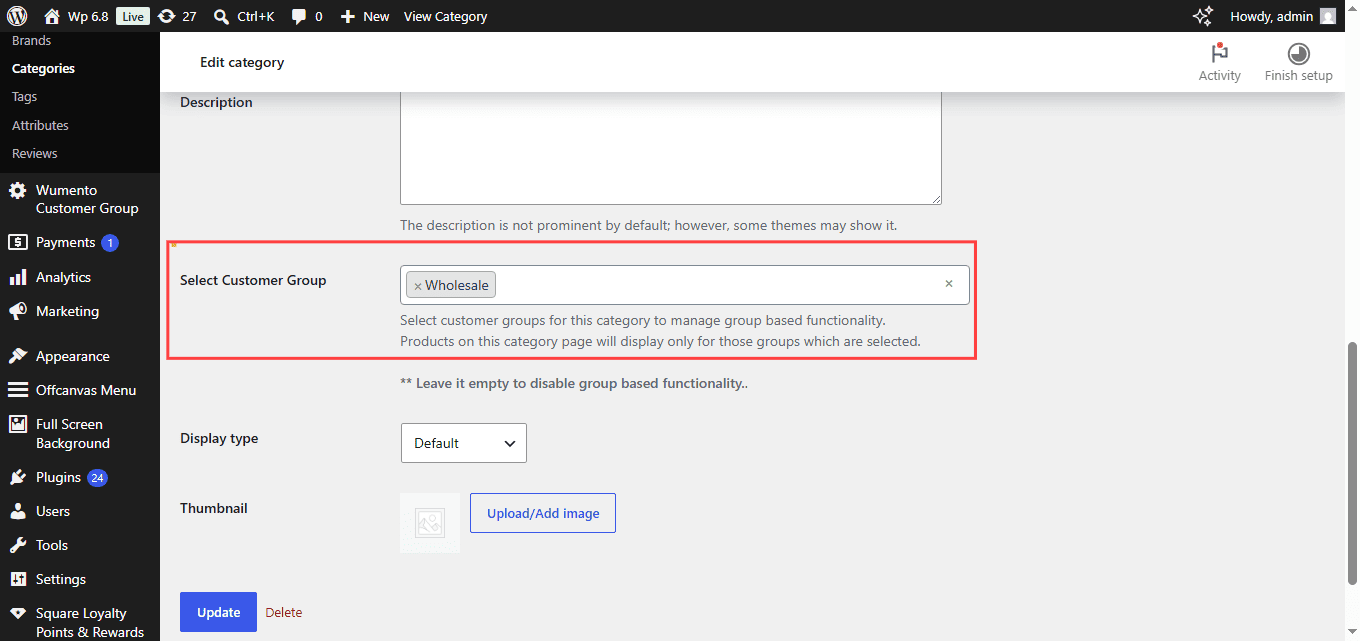Image resolution: width=1360 pixels, height=641 pixels.
Task: Click the red Delete link
Action: point(284,612)
